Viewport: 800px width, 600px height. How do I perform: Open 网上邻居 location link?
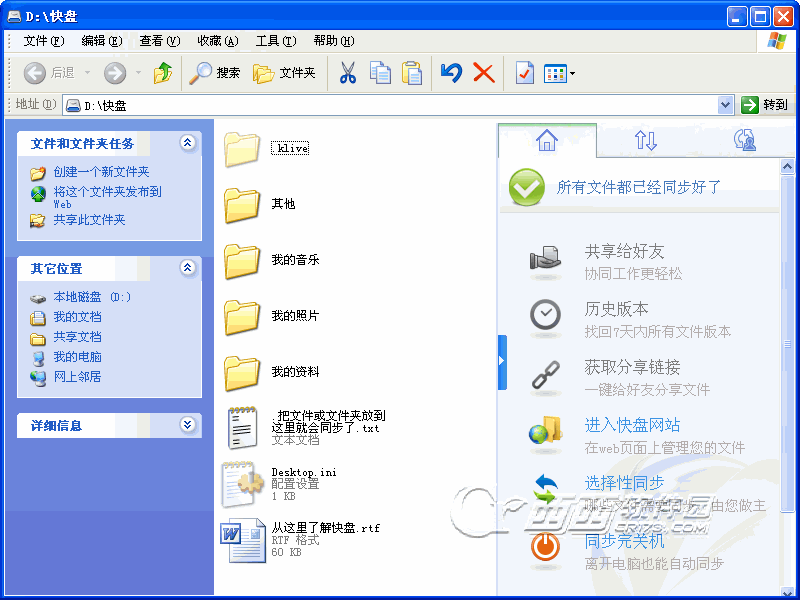pyautogui.click(x=78, y=377)
